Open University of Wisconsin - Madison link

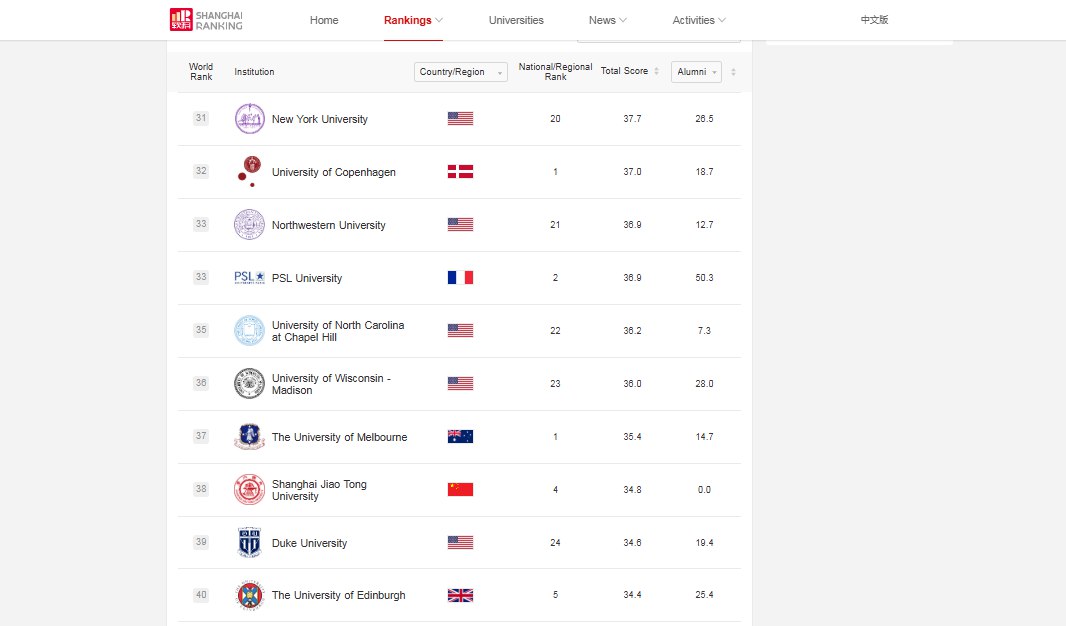(331, 384)
